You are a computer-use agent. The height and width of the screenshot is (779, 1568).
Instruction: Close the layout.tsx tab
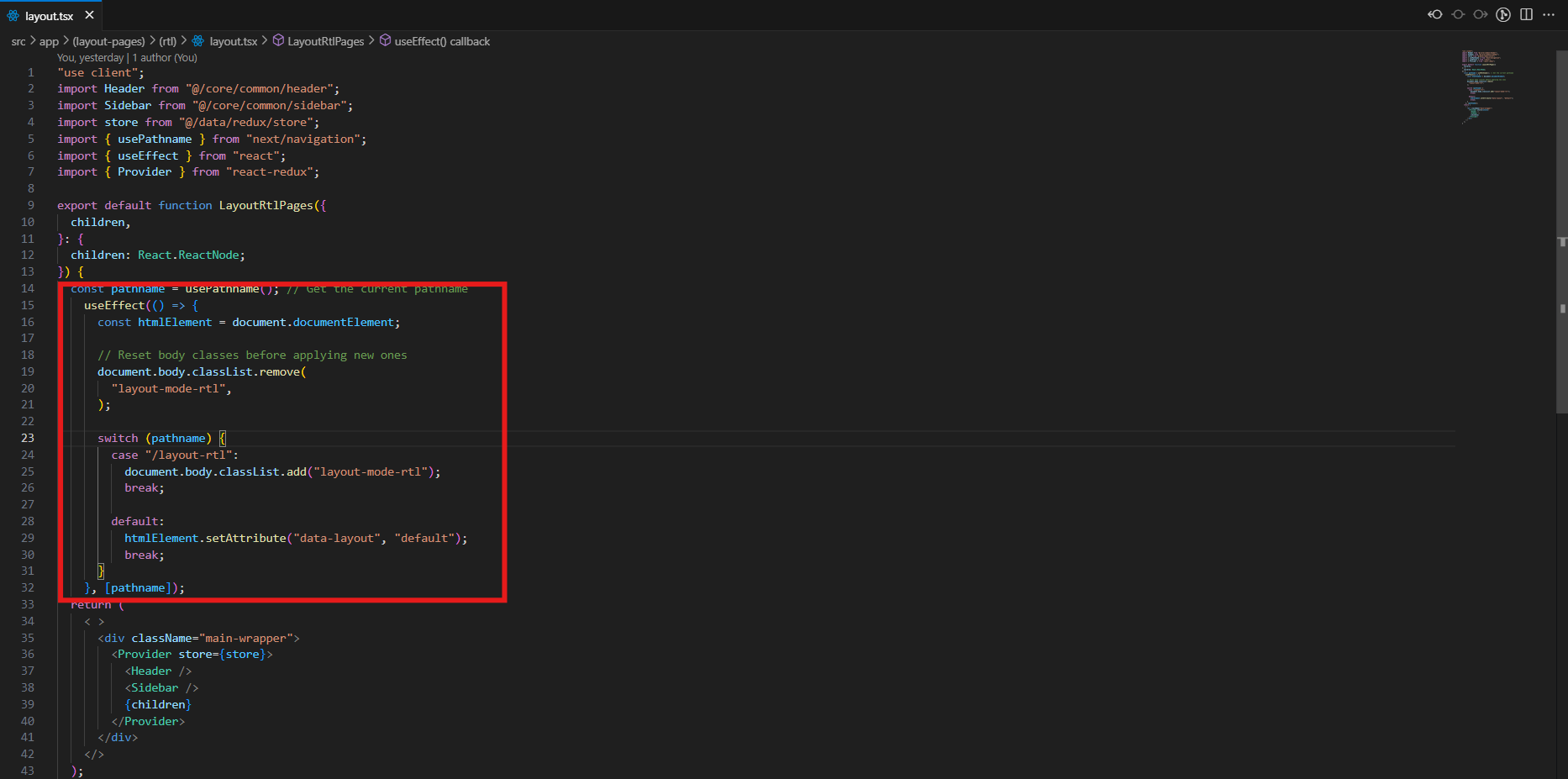point(89,15)
